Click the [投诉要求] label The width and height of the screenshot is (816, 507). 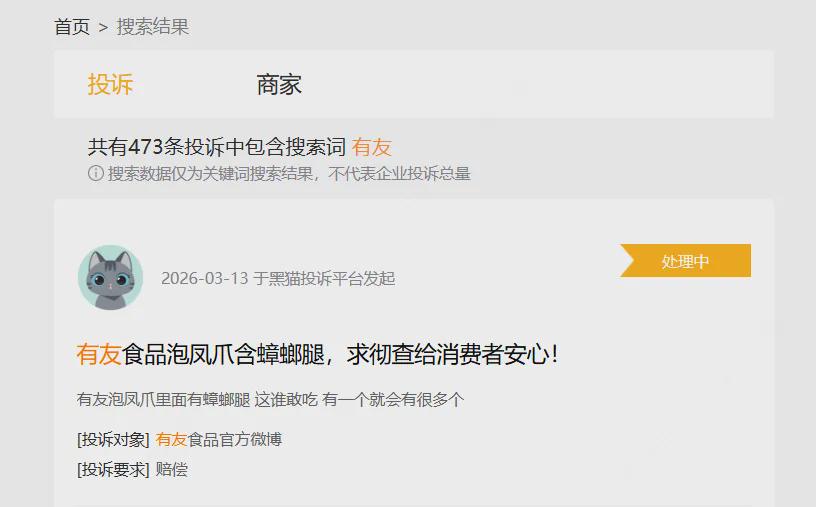point(113,470)
